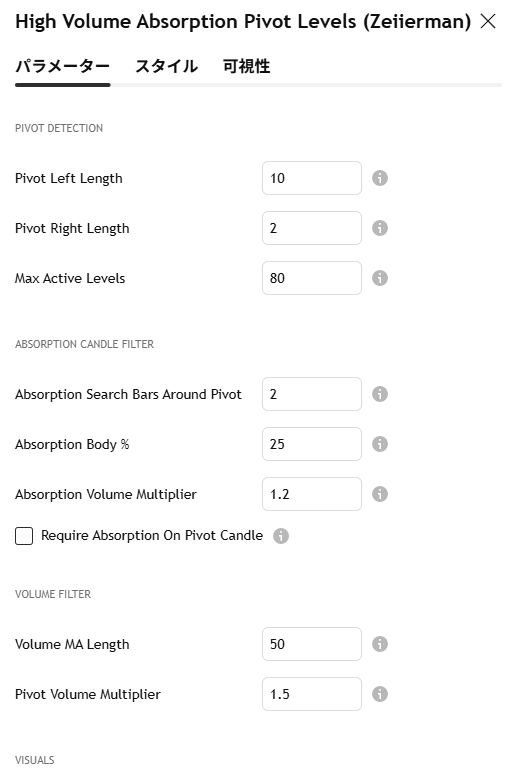Click info icon beside Pivot Right Length
Screen dimensions: 512x773
(379, 228)
